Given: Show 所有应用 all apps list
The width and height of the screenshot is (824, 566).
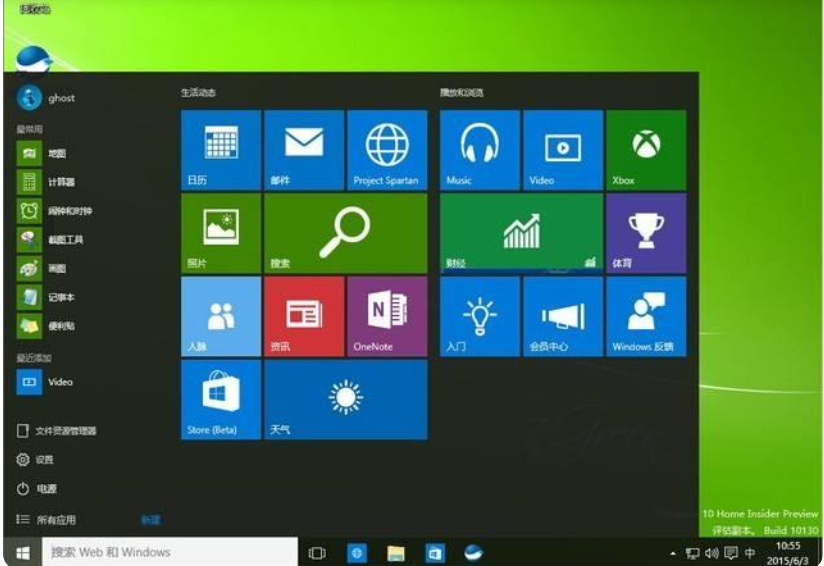Looking at the screenshot, I should (x=46, y=520).
